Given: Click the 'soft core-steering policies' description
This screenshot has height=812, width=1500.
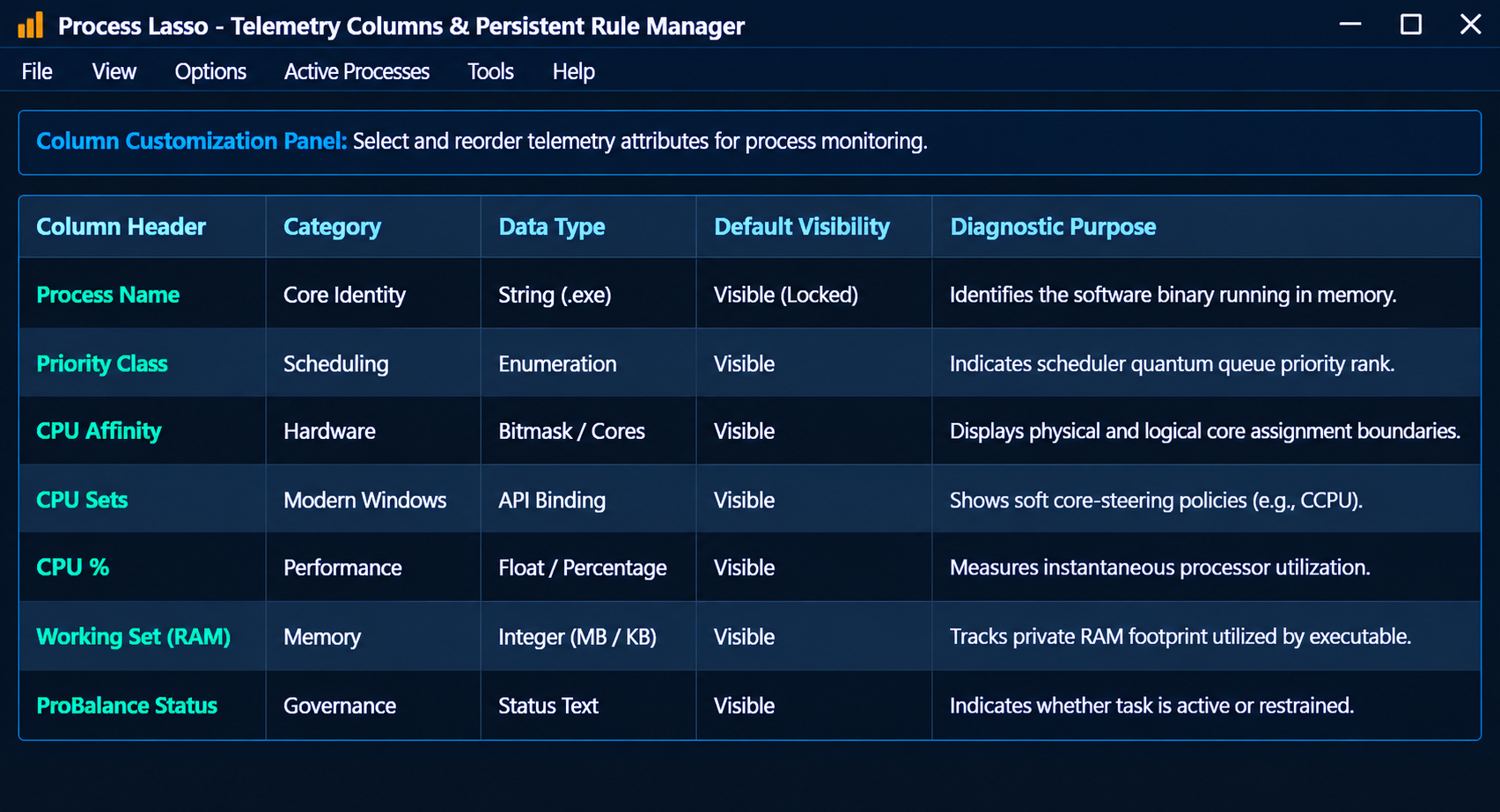Looking at the screenshot, I should (x=1156, y=500).
